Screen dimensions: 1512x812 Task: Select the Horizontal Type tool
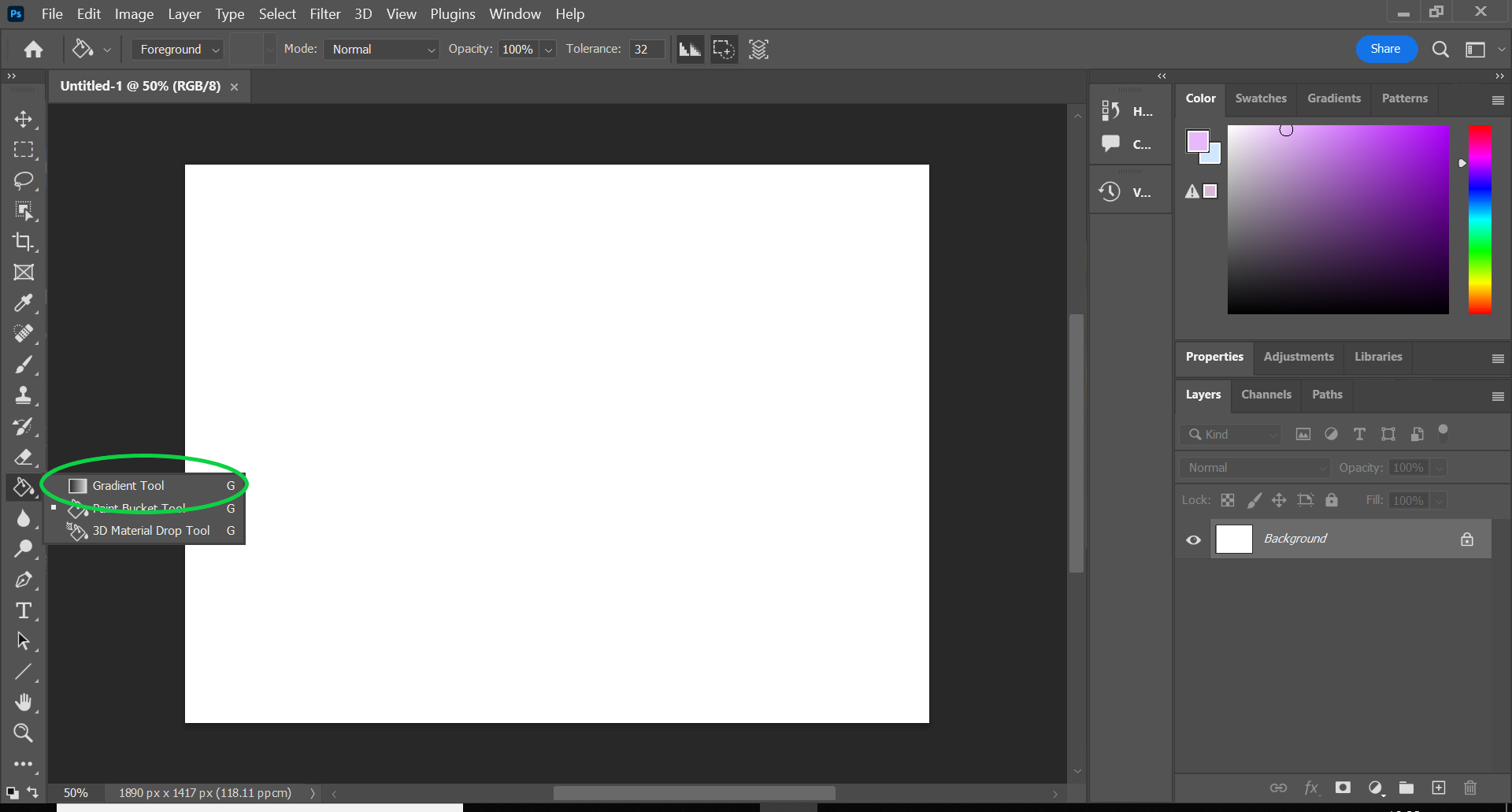pos(24,610)
